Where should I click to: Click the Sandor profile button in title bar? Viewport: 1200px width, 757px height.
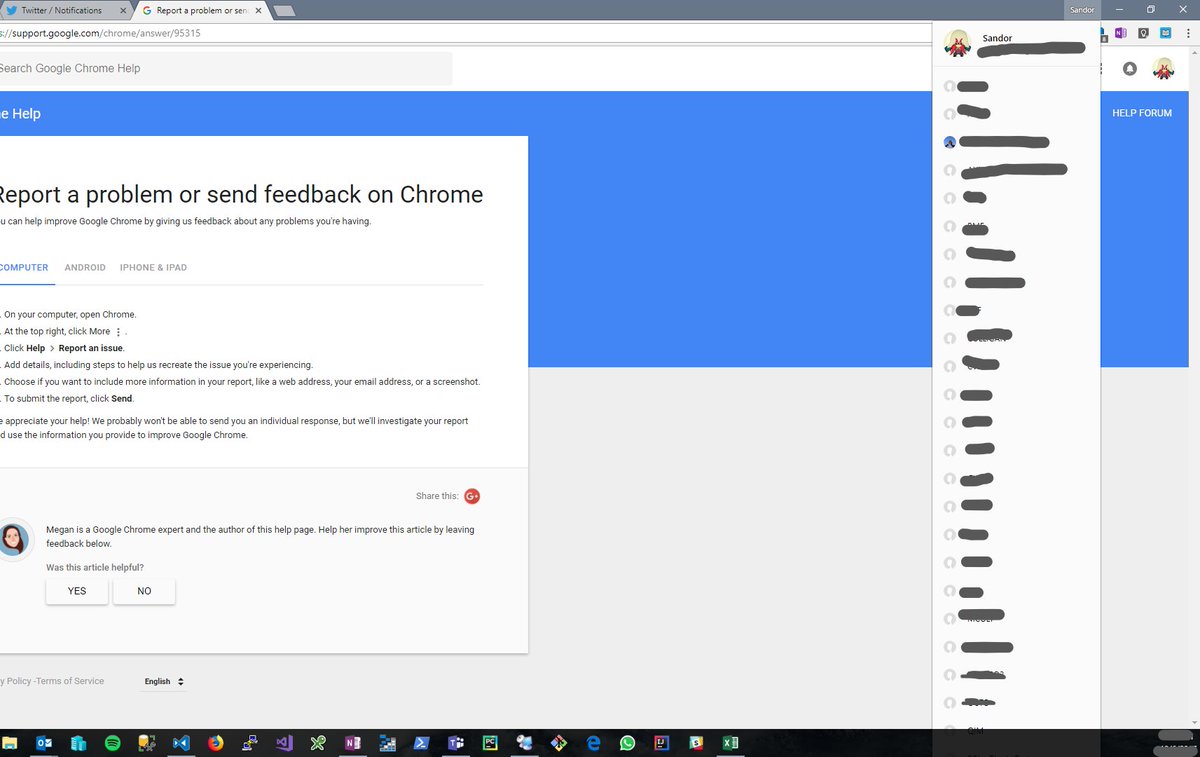[1082, 9]
